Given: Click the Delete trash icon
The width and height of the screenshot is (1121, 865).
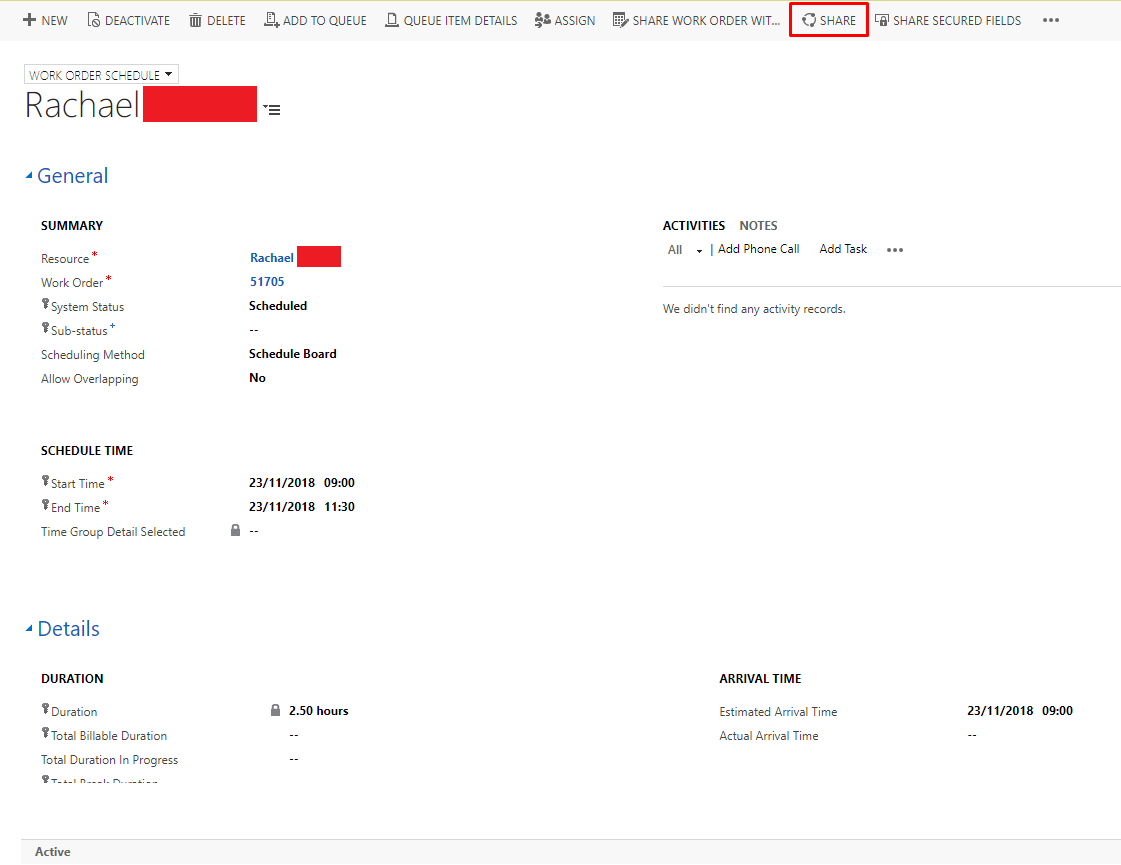Looking at the screenshot, I should 195,20.
